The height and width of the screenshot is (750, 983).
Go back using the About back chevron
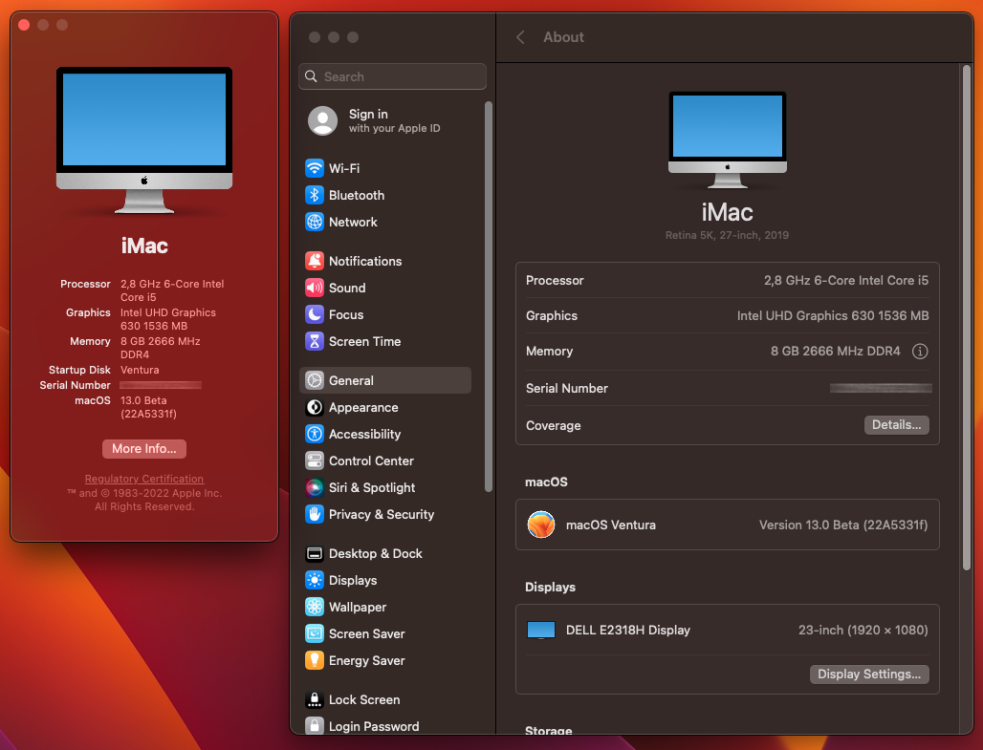[x=520, y=37]
